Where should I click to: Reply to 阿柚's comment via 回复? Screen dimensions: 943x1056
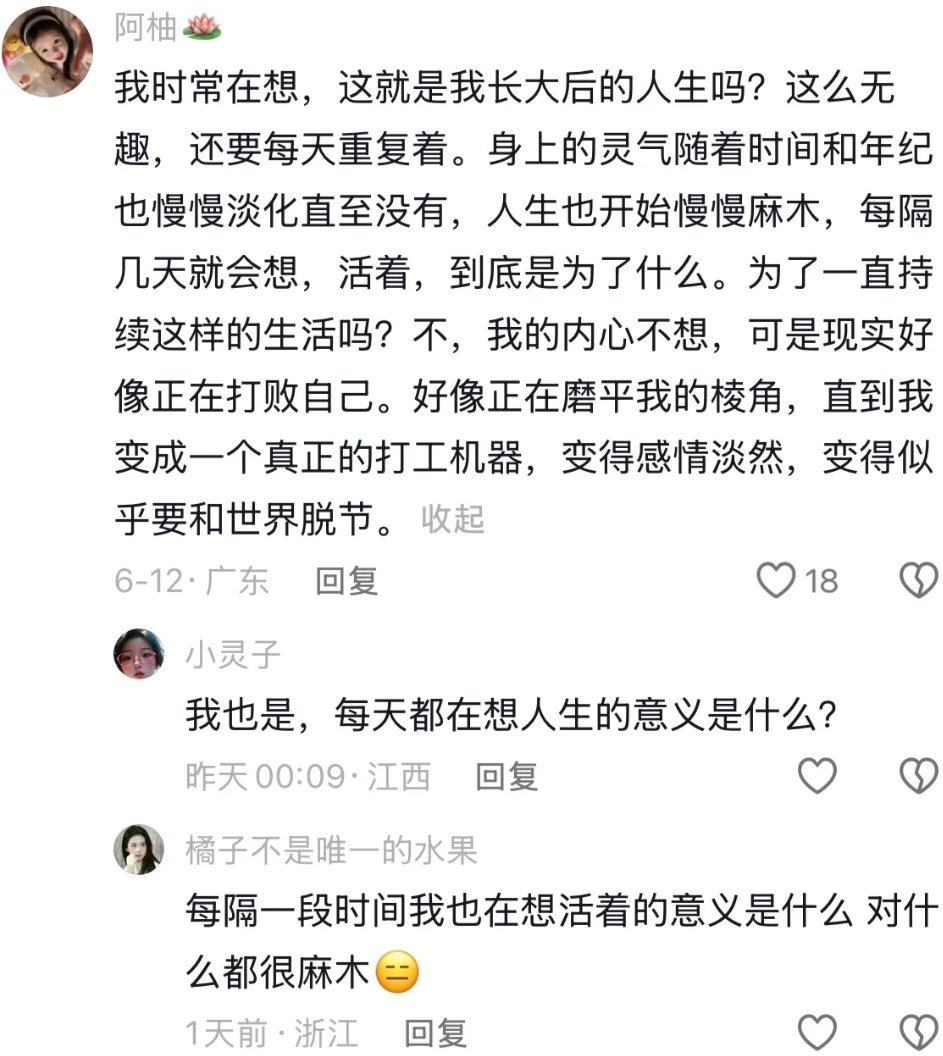click(347, 581)
